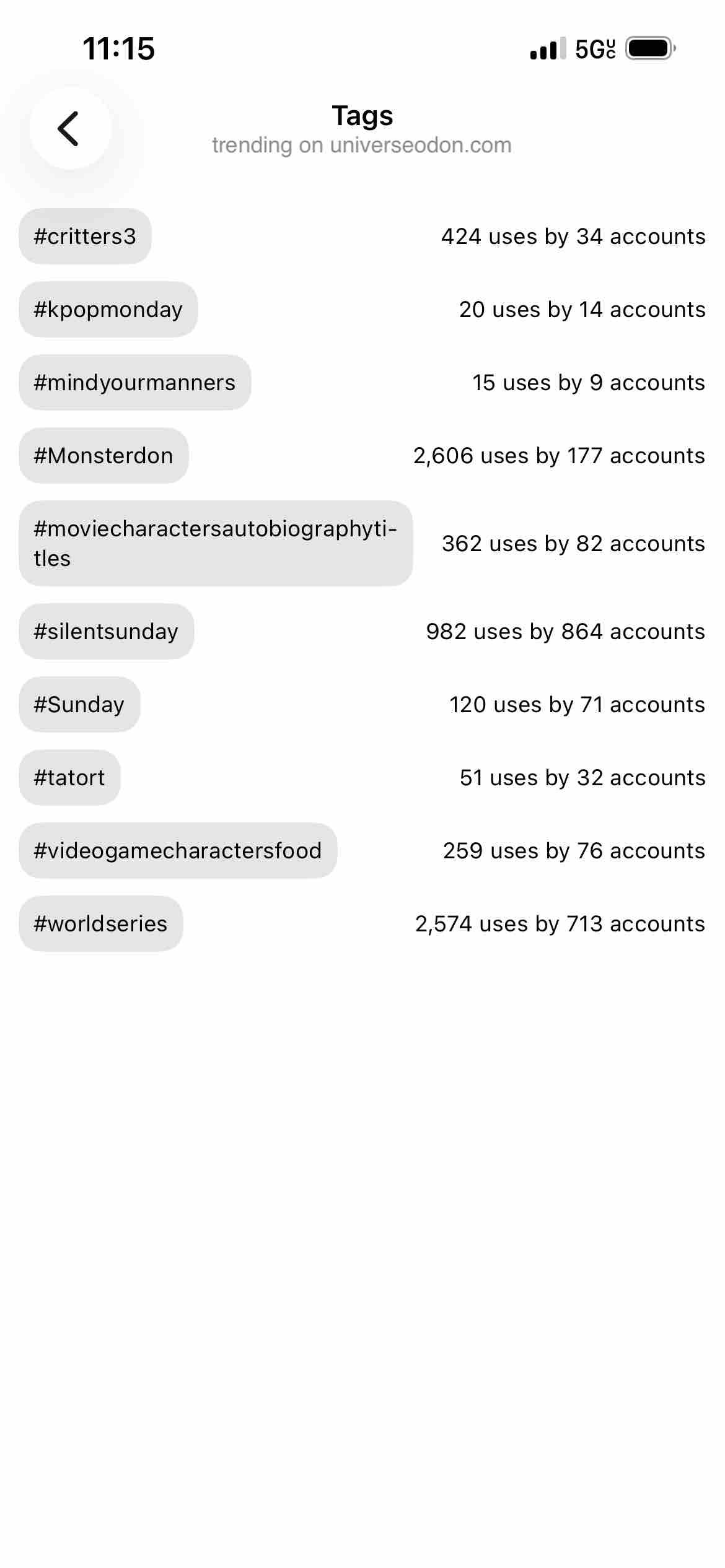Tap 'trending on universeodon.com' subtitle
725x1568 pixels.
coord(362,146)
